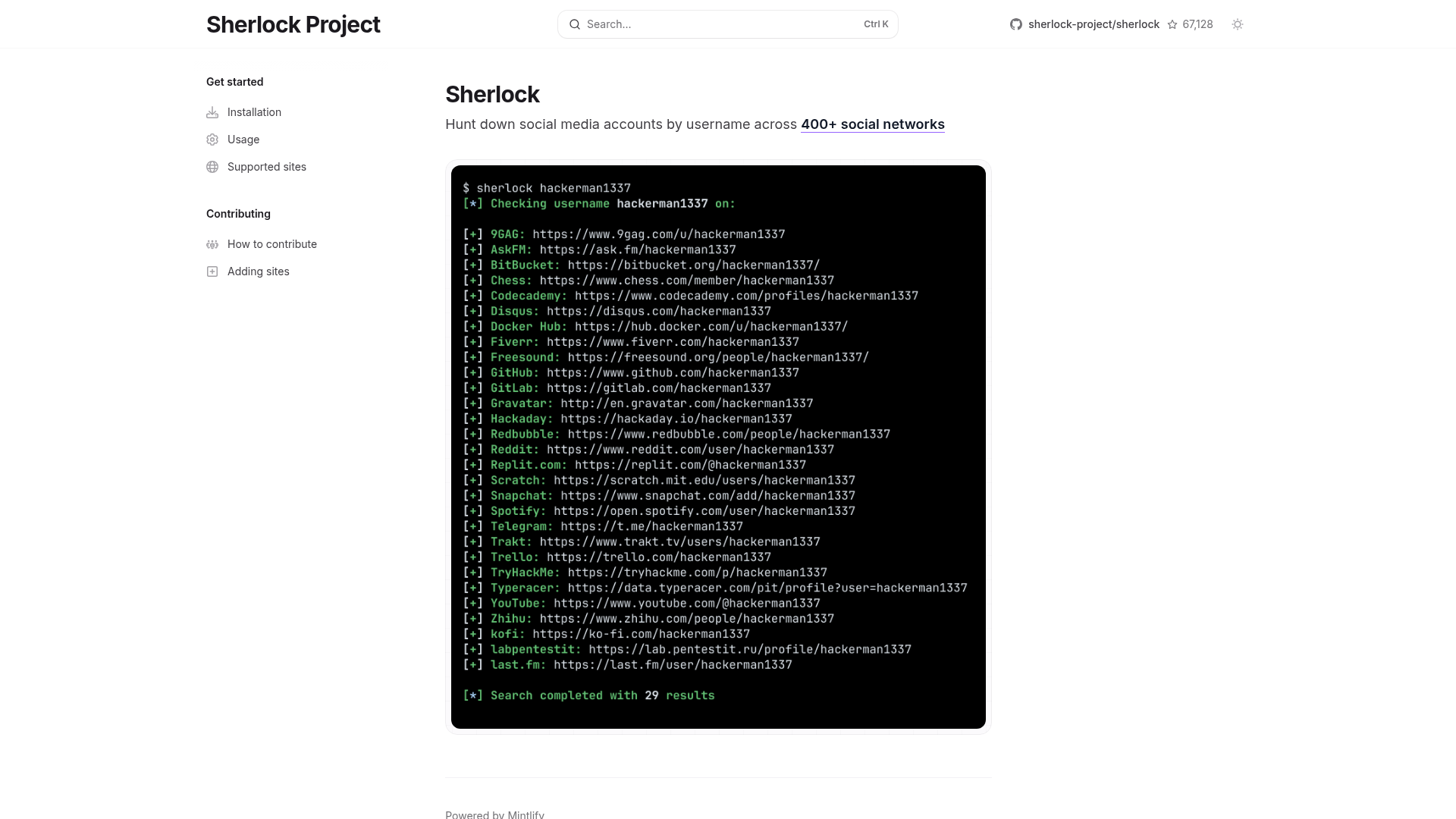Viewport: 1456px width, 819px height.
Task: Click the GitHub logo icon in header
Action: point(1016,24)
